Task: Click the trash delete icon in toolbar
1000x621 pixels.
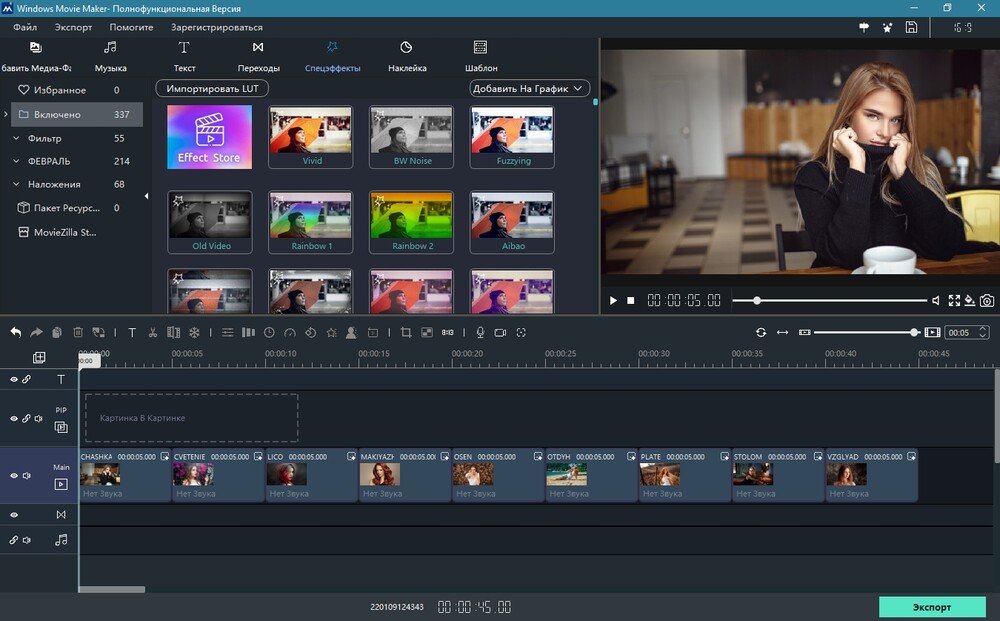Action: pyautogui.click(x=78, y=332)
